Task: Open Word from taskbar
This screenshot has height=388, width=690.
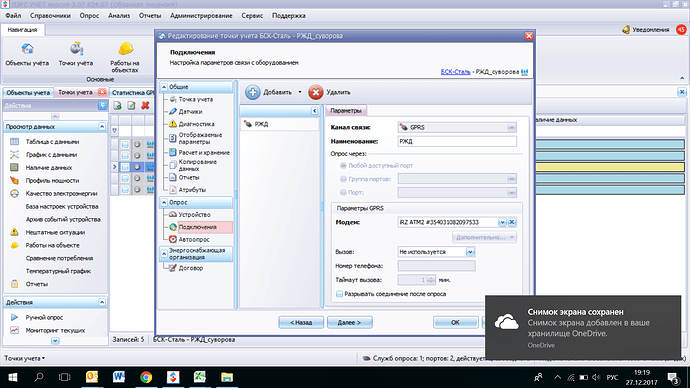Action: point(119,377)
